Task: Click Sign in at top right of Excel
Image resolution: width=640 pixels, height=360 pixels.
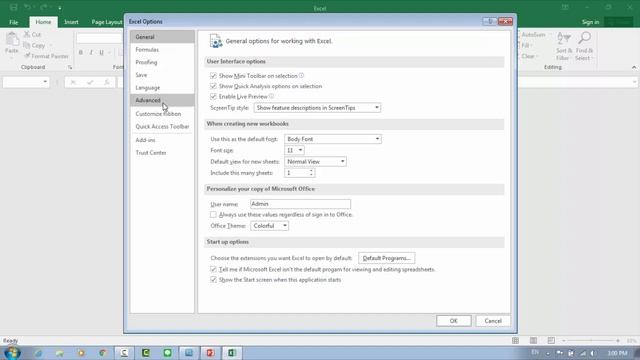Action: pos(590,22)
